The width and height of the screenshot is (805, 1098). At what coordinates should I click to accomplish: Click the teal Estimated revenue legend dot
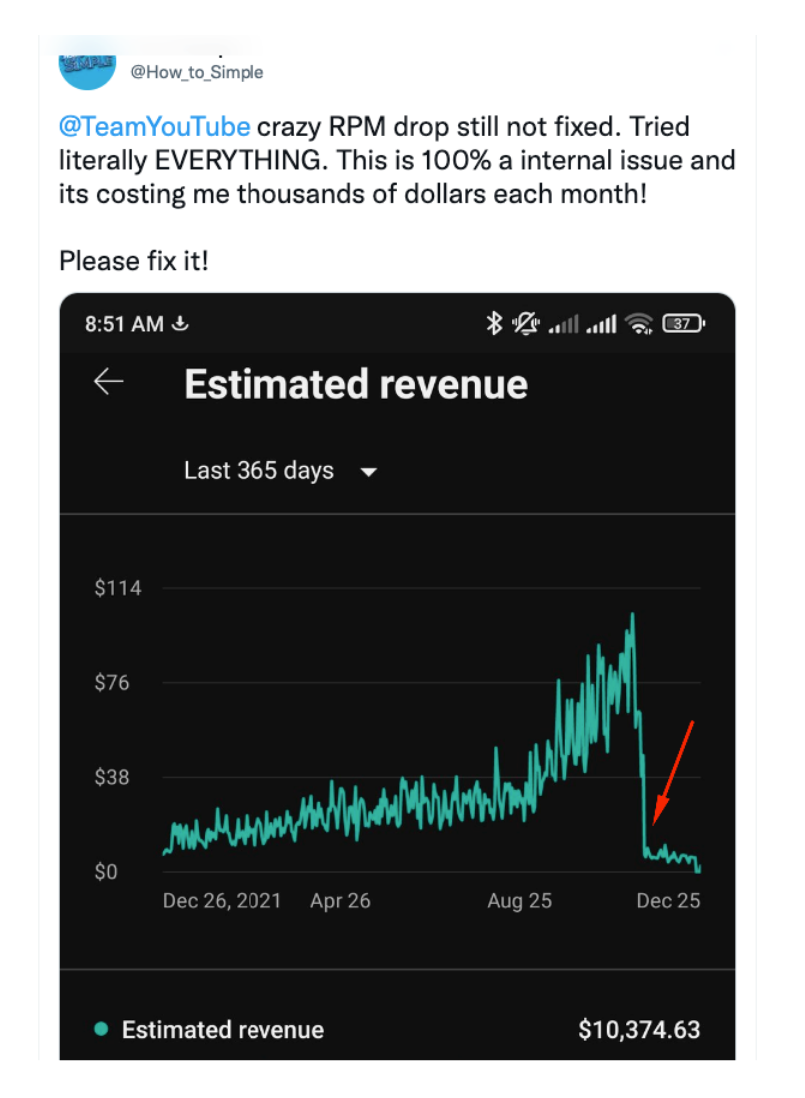(x=101, y=1029)
